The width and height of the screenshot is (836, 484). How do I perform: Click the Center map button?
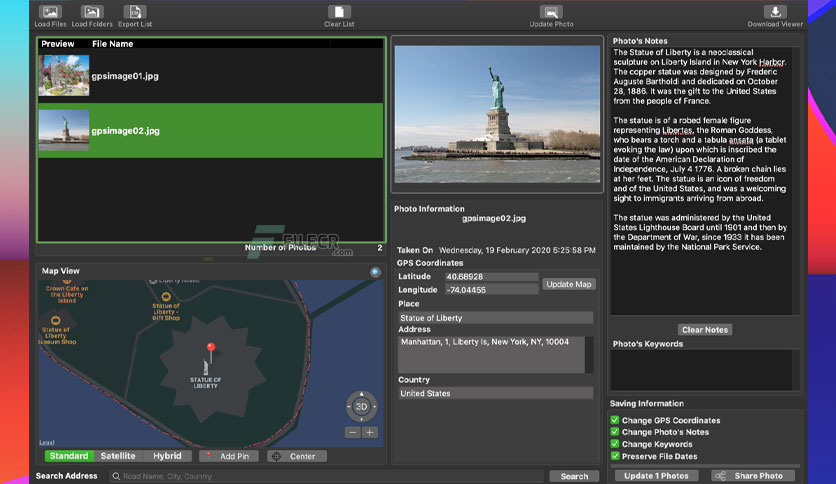click(x=297, y=456)
